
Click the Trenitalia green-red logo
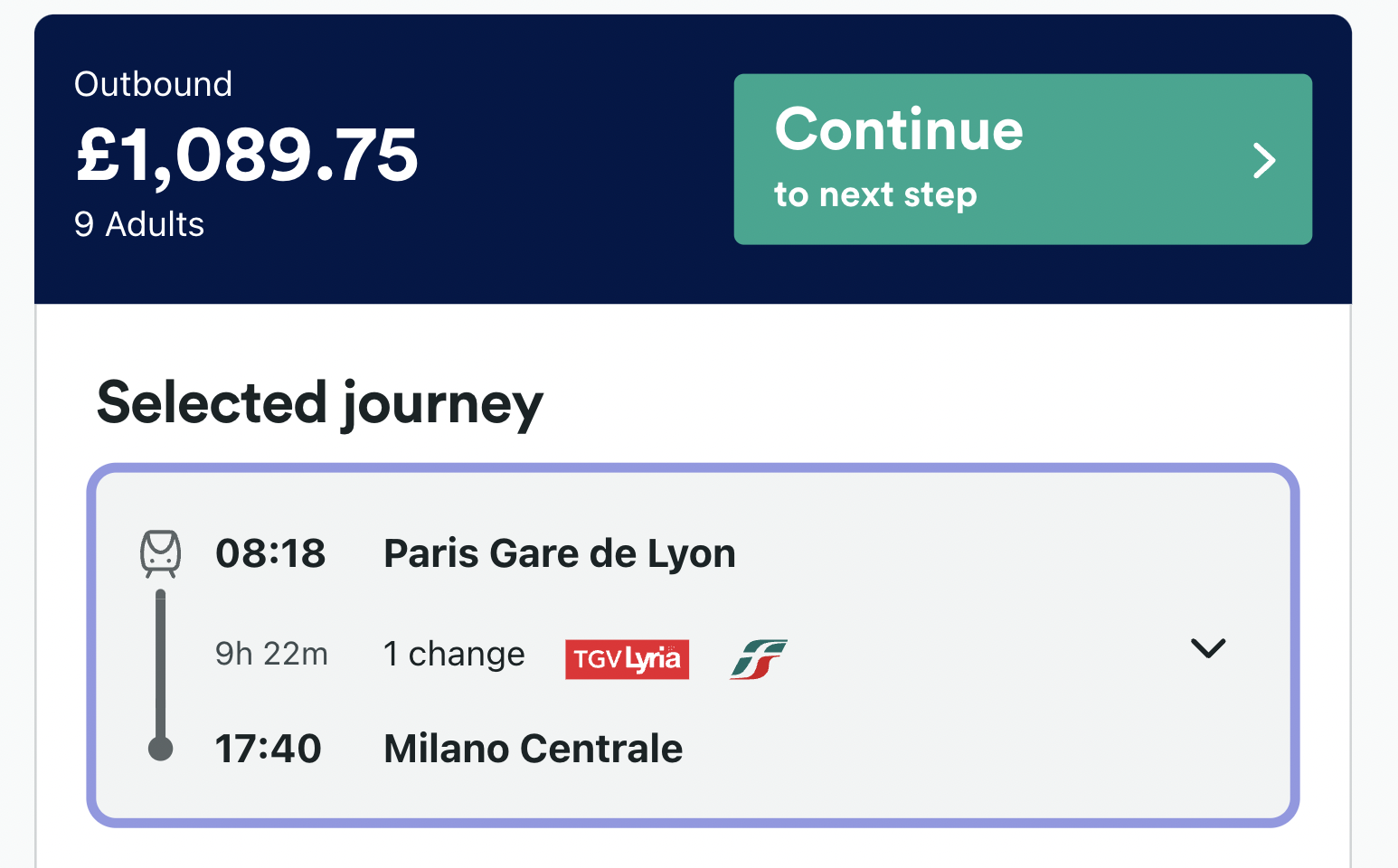759,658
